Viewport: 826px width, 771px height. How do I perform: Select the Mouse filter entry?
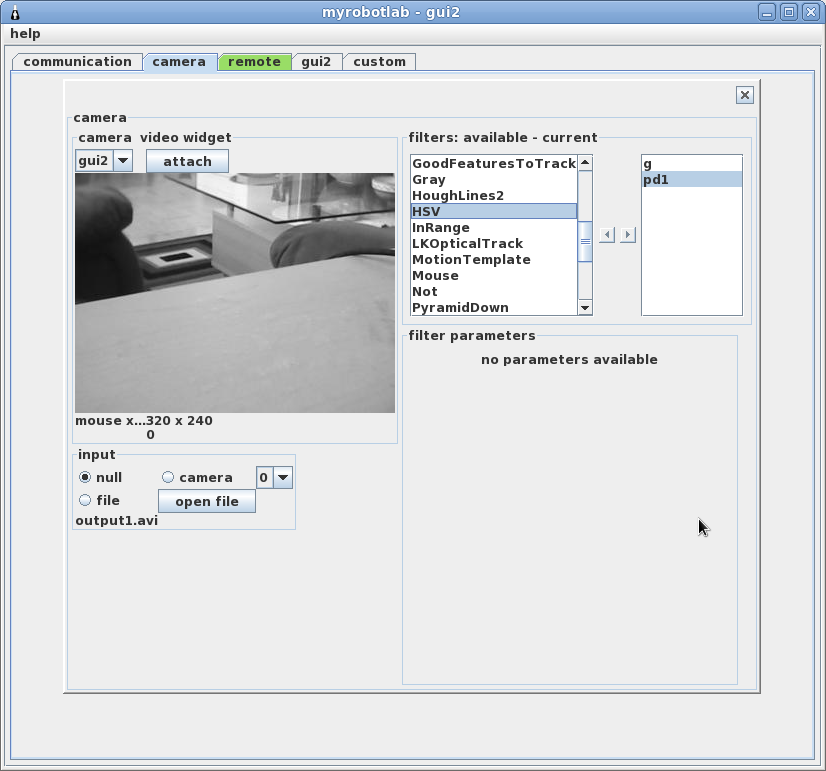tap(494, 275)
